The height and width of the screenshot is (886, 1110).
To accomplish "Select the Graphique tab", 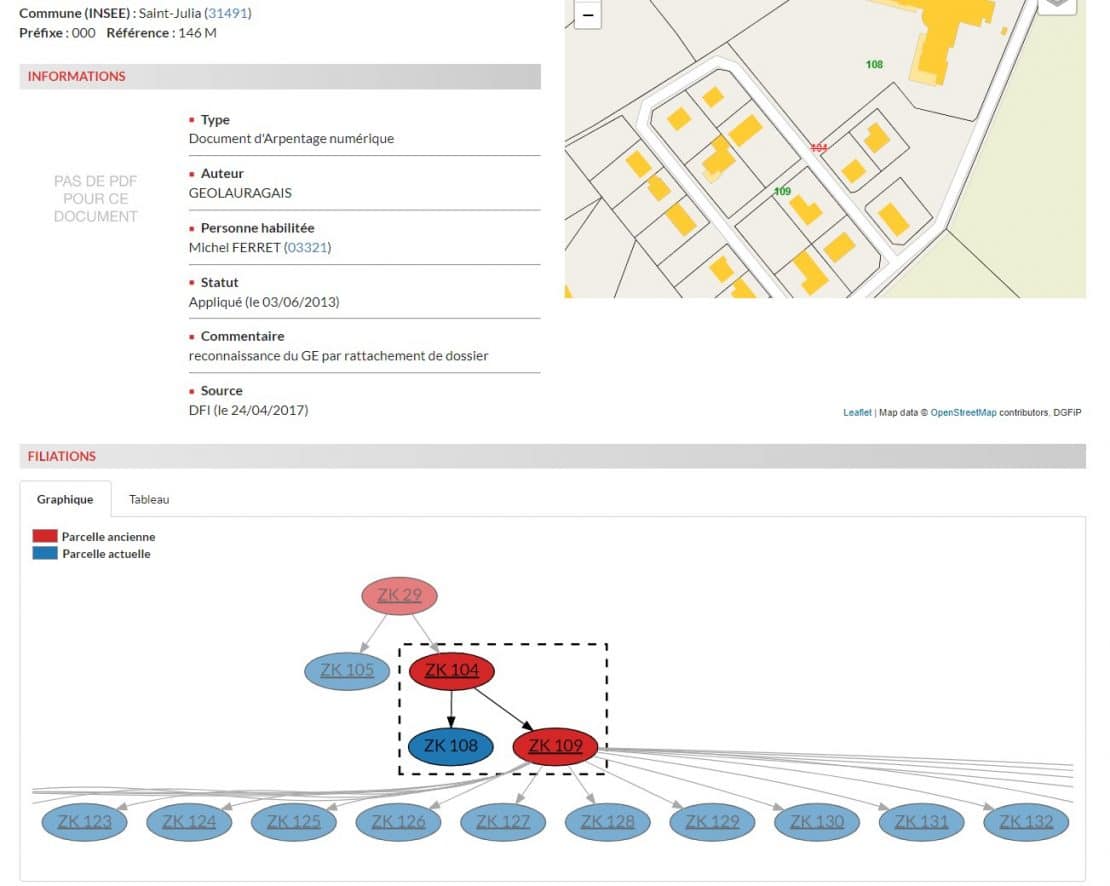I will [x=65, y=499].
